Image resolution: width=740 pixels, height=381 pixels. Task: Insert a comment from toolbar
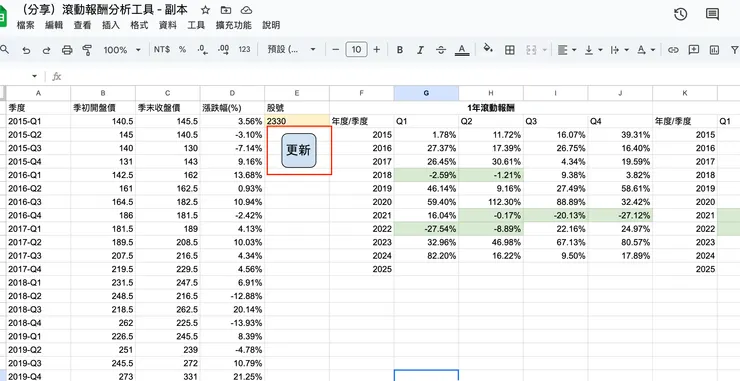(x=693, y=50)
